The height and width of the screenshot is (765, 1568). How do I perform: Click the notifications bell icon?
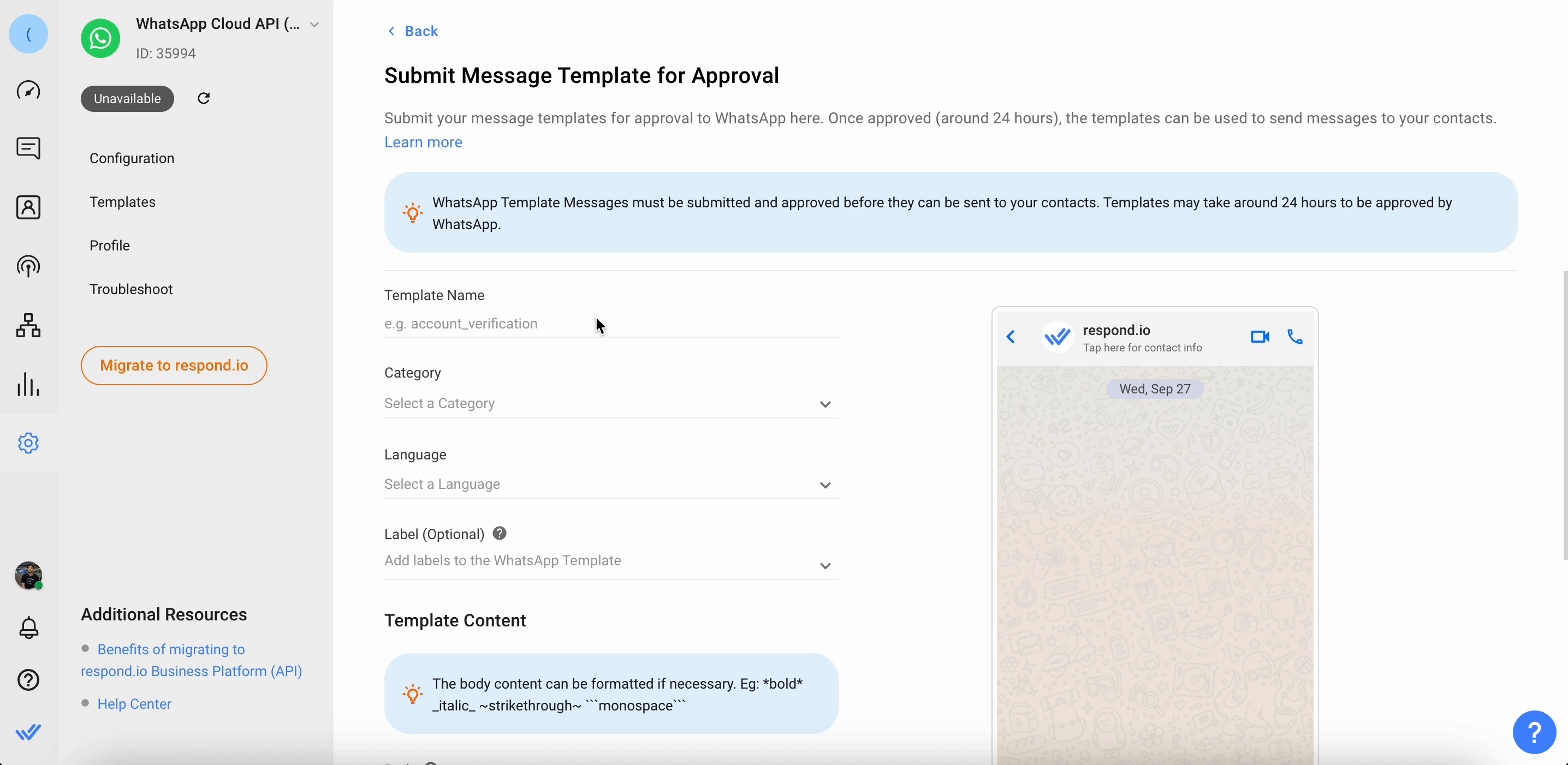pyautogui.click(x=28, y=627)
